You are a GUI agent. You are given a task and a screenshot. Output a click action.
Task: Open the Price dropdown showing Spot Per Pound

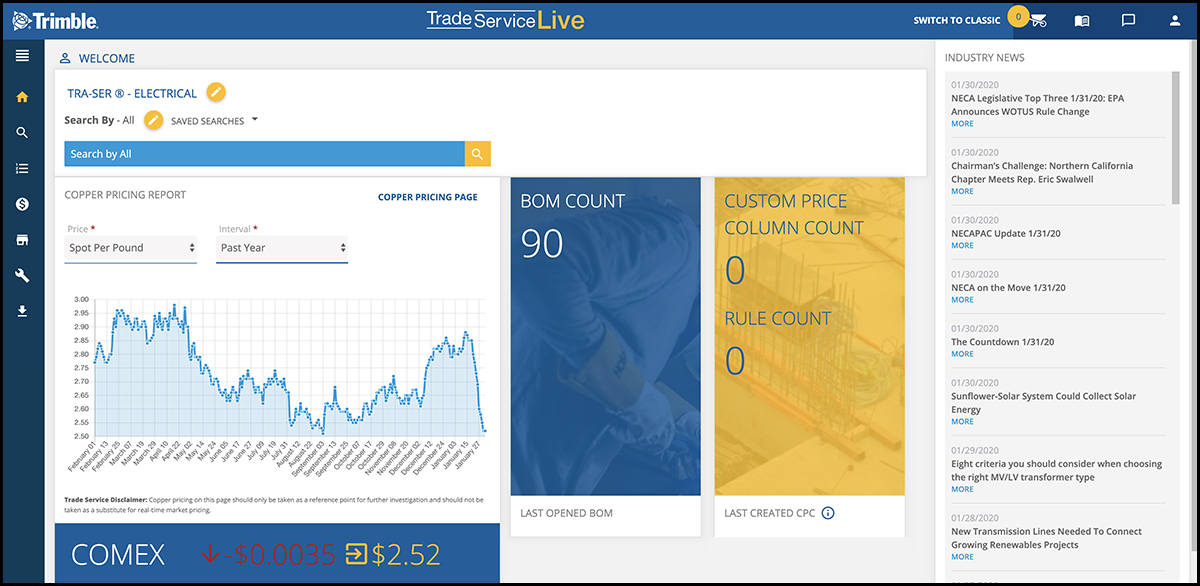[x=132, y=248]
